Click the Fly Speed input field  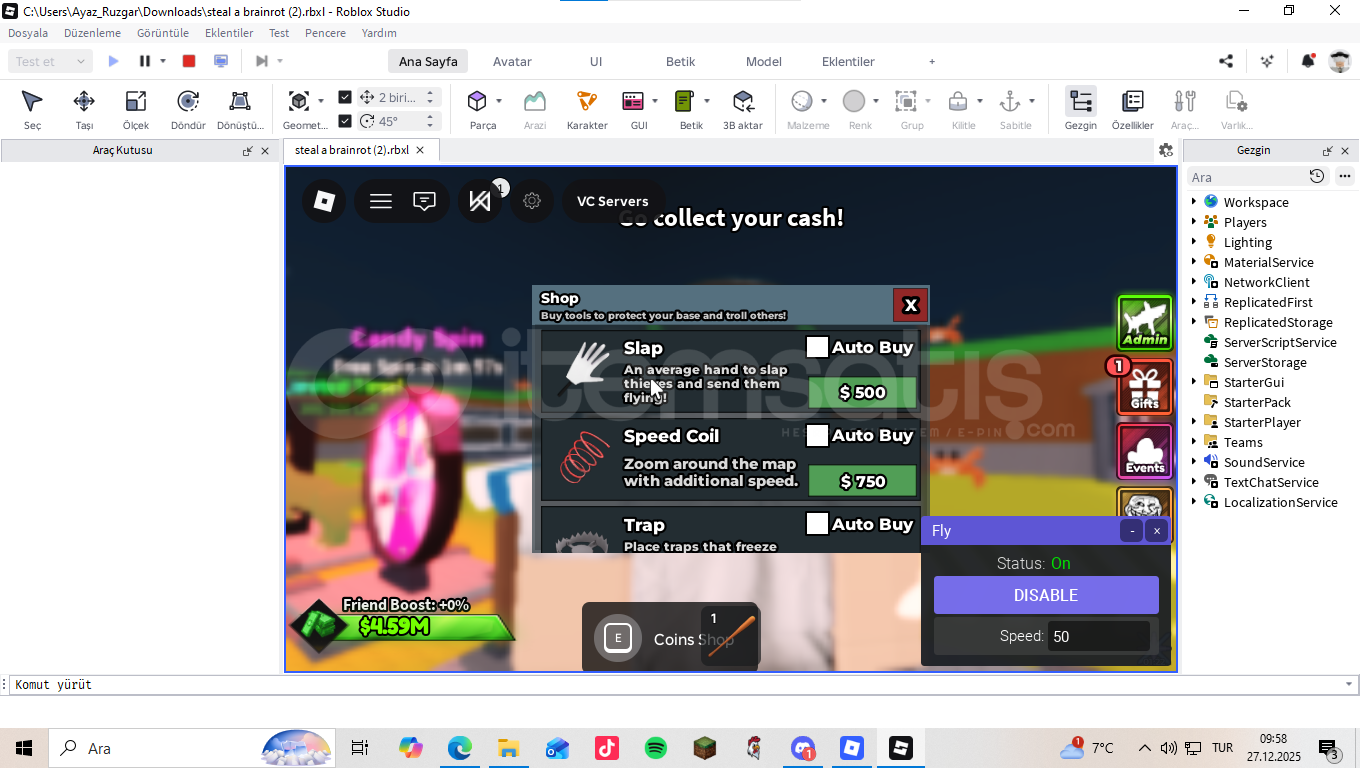[1099, 636]
